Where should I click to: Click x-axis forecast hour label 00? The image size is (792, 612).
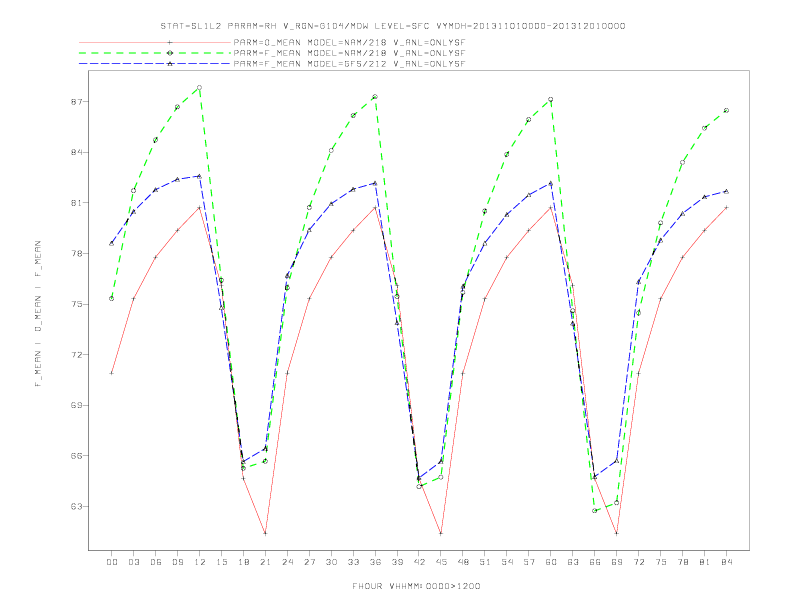(112, 562)
